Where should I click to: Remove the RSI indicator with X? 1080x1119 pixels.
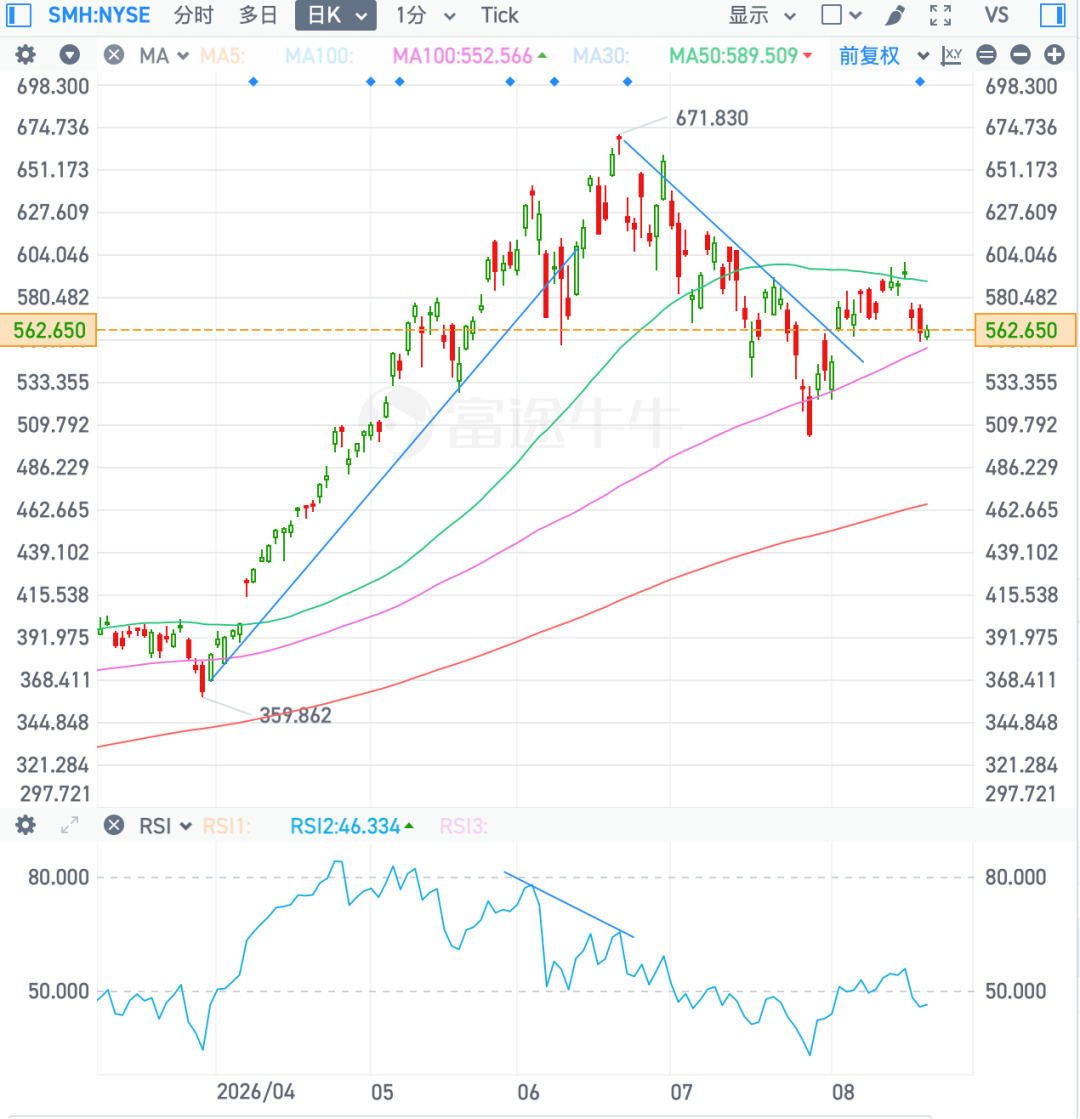[113, 826]
